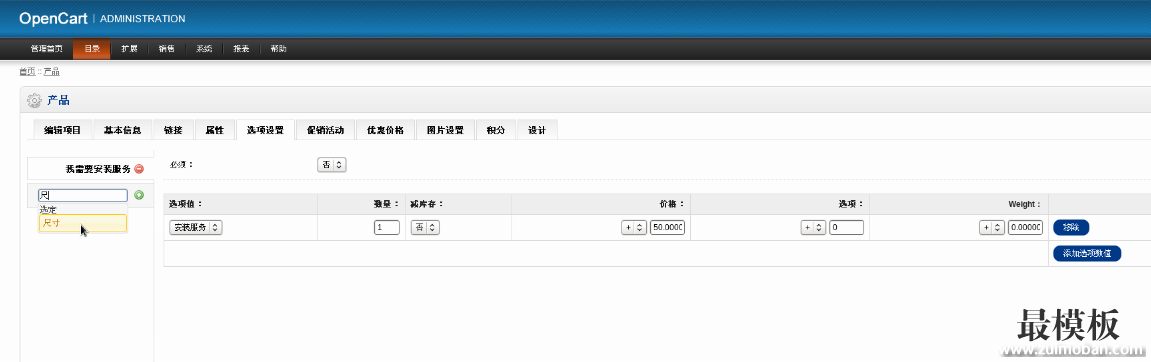The height and width of the screenshot is (362, 1151).
Task: Open the 必须 dropdown
Action: [331, 164]
